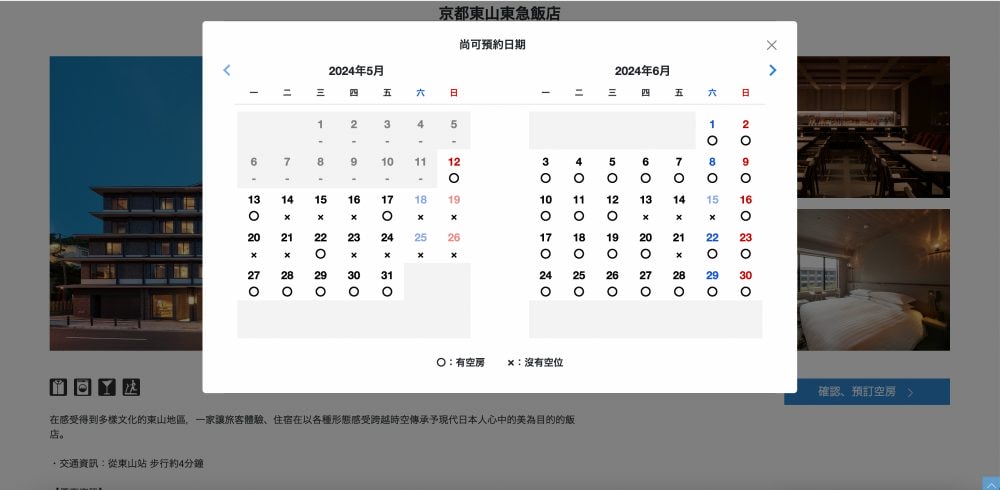Screen dimensions: 1000x490
Task: Select May 12 available date
Action: coord(454,169)
